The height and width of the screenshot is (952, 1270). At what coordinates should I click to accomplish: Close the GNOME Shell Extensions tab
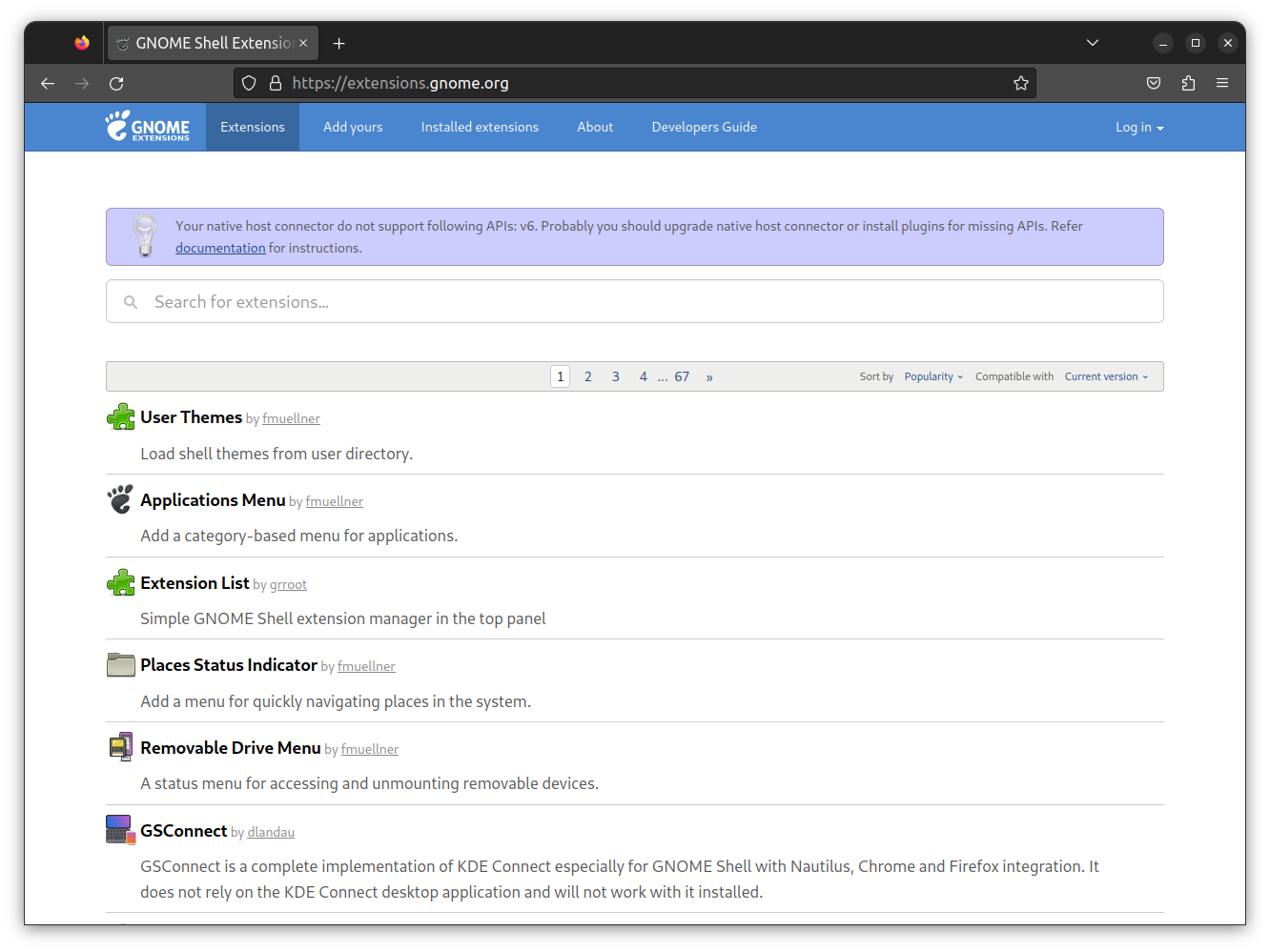click(303, 43)
